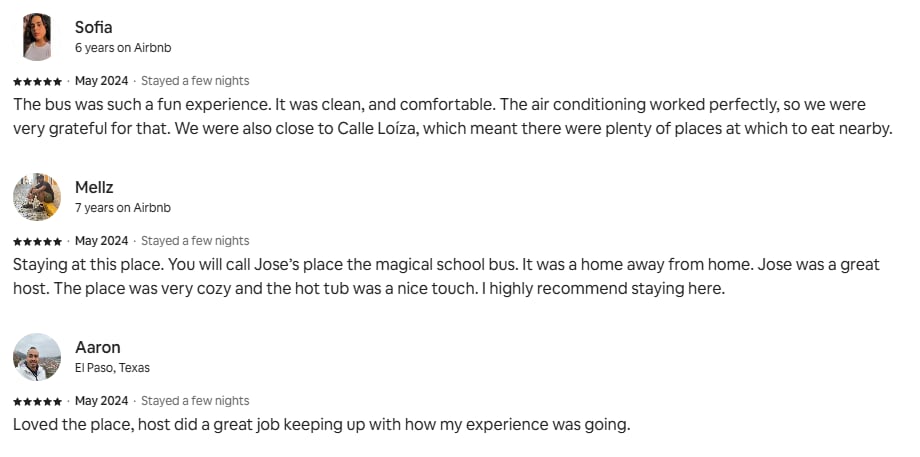The image size is (920, 457).
Task: Click Aaron's 'Loved the place' review text
Action: (x=322, y=424)
